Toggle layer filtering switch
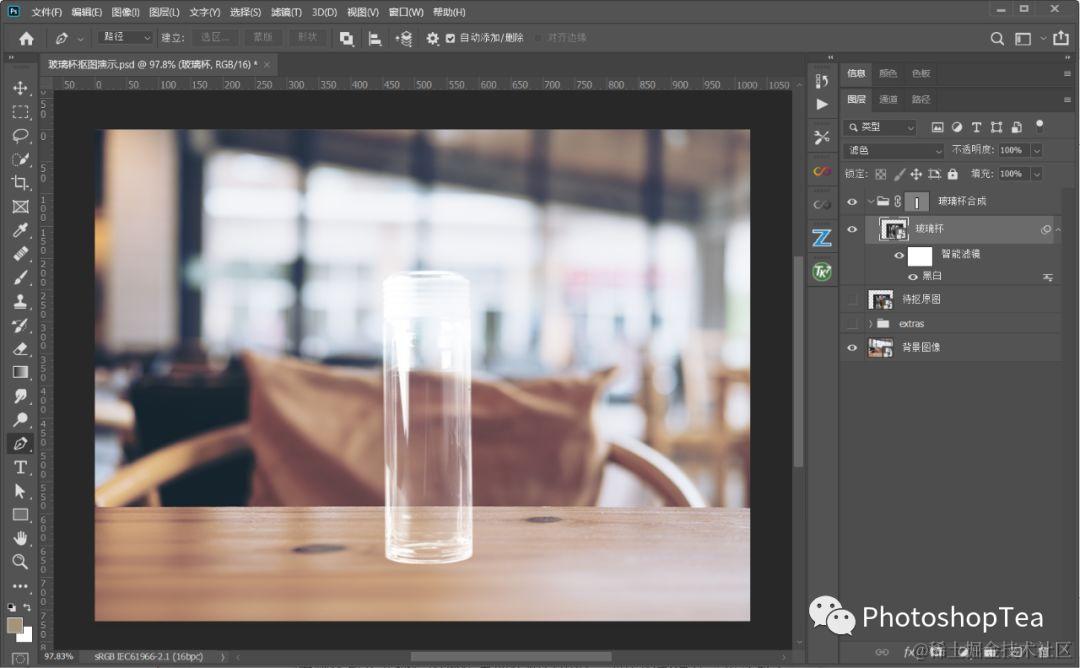The width and height of the screenshot is (1080, 668). (1039, 125)
